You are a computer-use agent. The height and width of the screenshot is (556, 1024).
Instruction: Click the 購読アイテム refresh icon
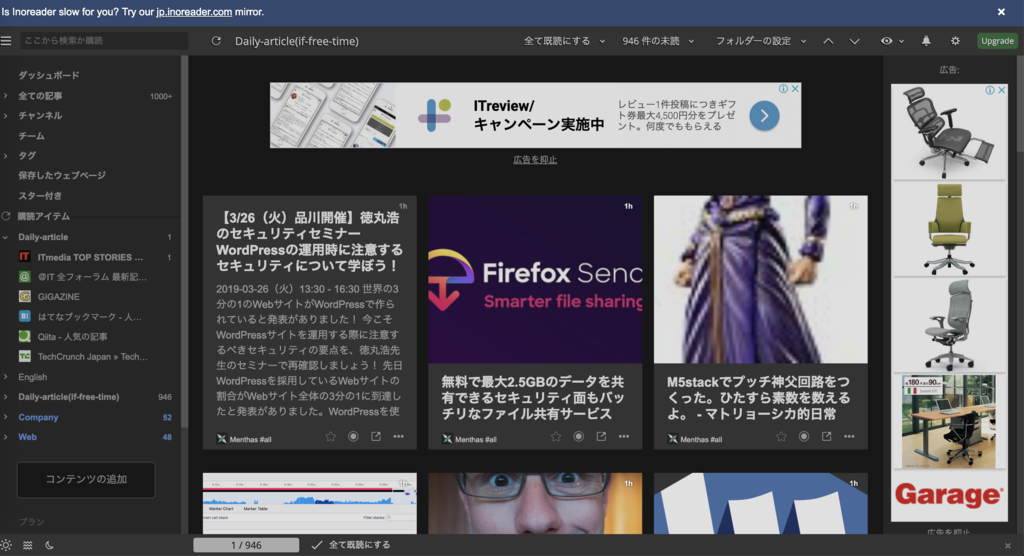(6, 216)
